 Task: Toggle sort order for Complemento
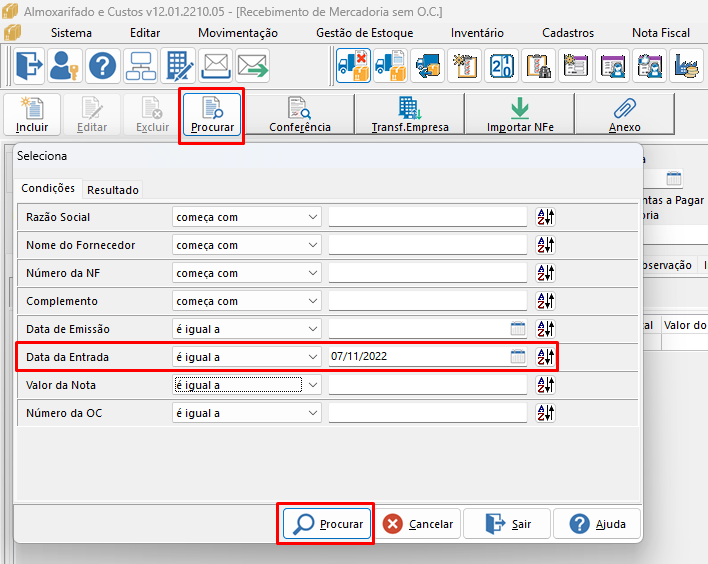coord(545,301)
